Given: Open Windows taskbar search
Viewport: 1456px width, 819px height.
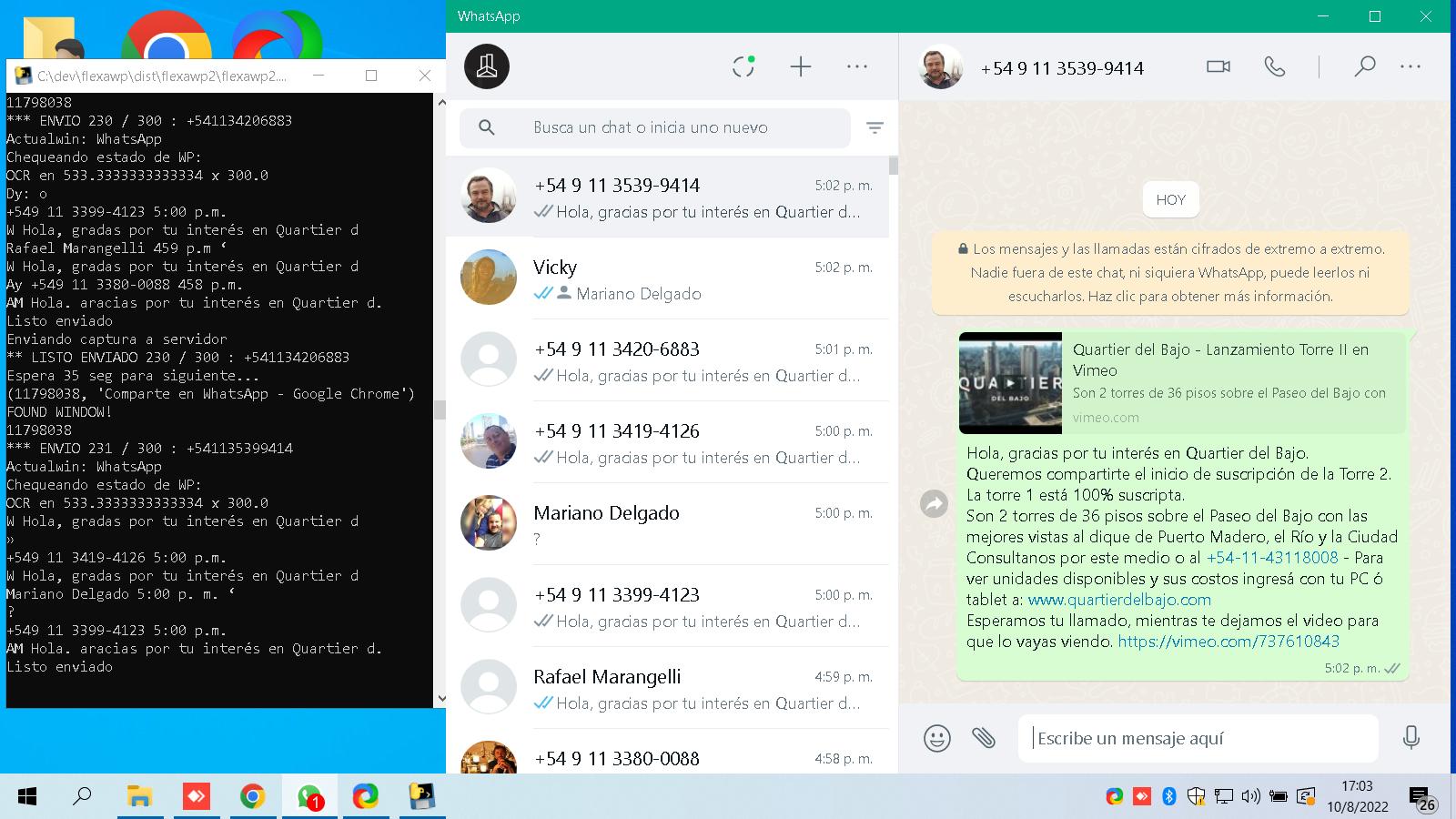Looking at the screenshot, I should [x=82, y=797].
